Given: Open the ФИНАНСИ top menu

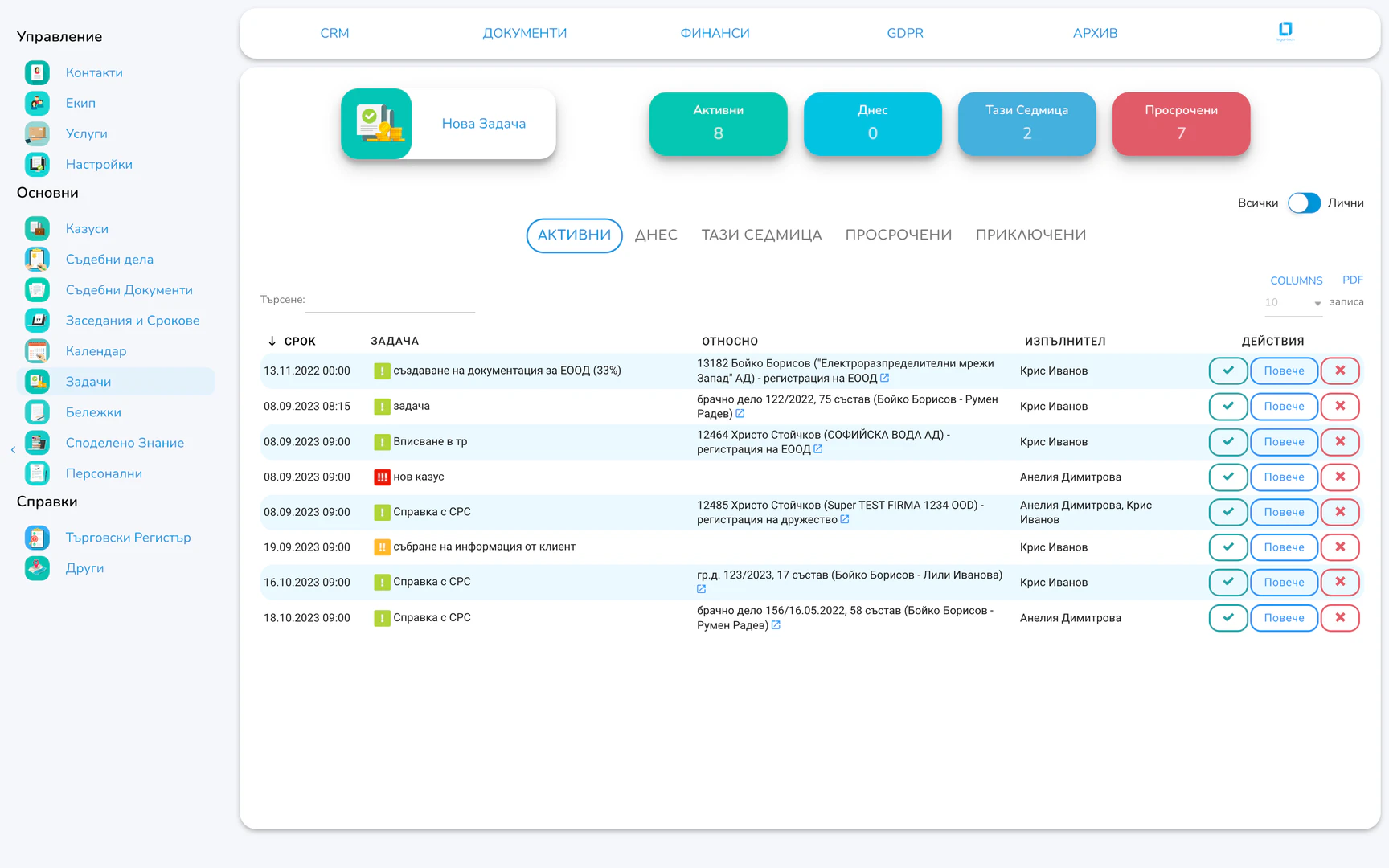Looking at the screenshot, I should [715, 33].
